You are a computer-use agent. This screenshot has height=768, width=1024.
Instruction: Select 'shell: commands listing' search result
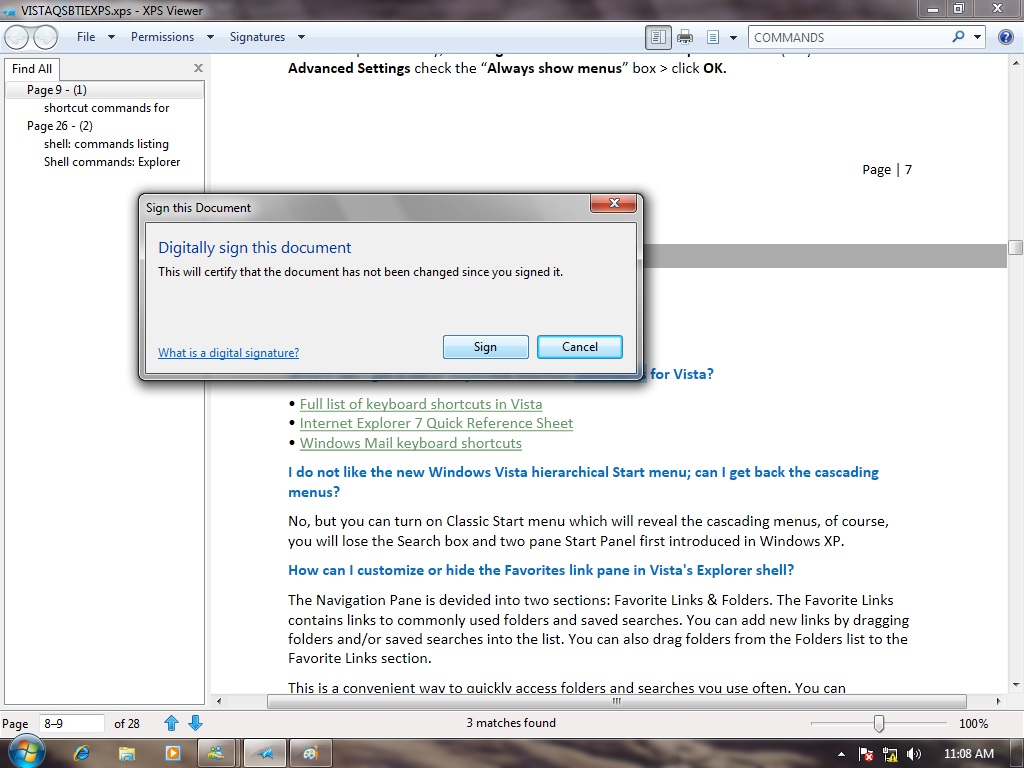click(x=106, y=144)
